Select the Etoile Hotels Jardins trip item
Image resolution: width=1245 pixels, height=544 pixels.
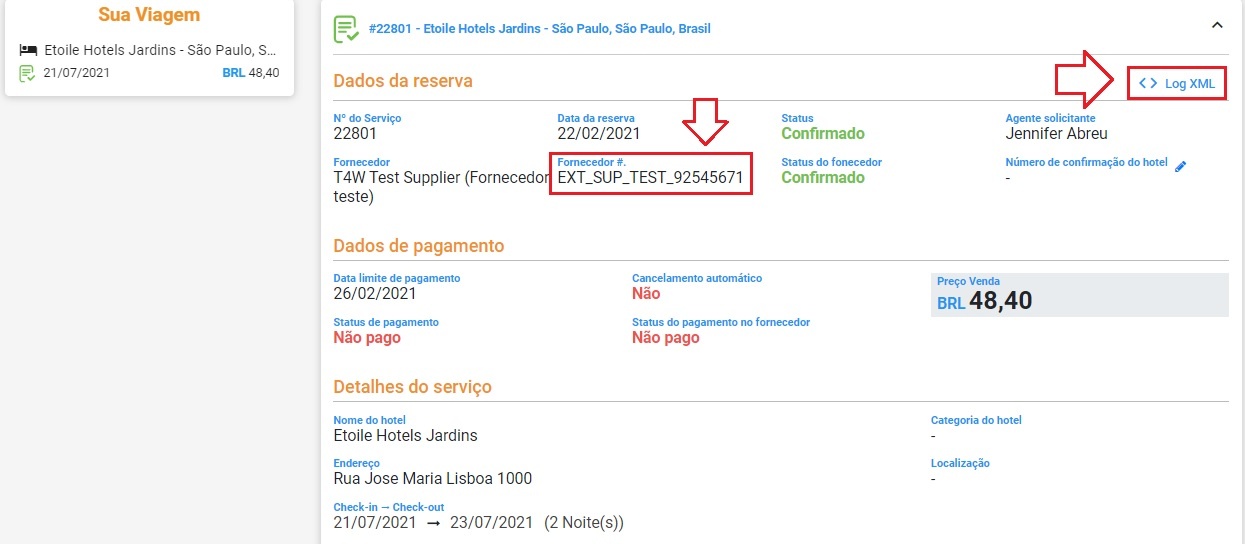pyautogui.click(x=149, y=61)
